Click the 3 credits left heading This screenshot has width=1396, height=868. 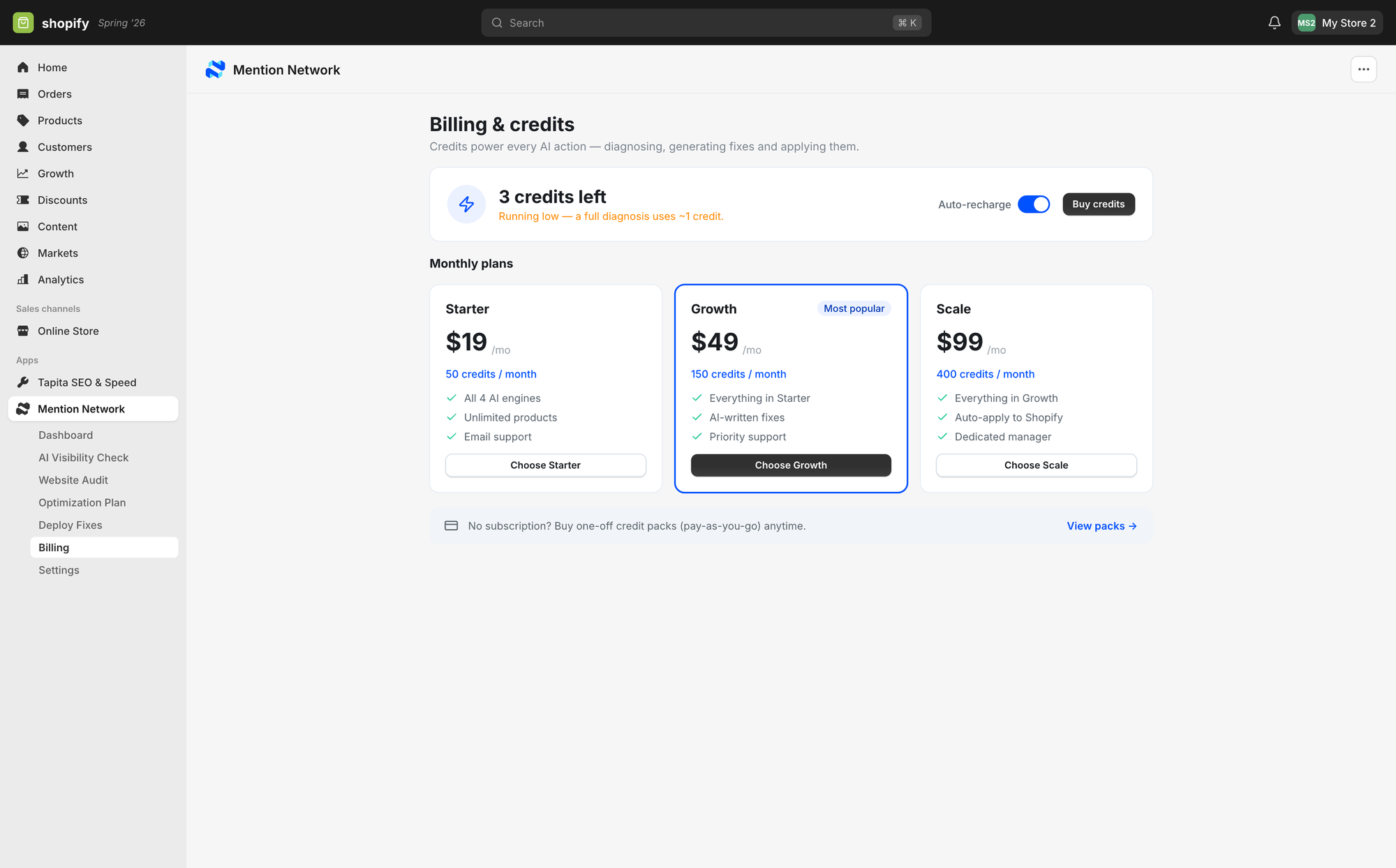click(552, 197)
